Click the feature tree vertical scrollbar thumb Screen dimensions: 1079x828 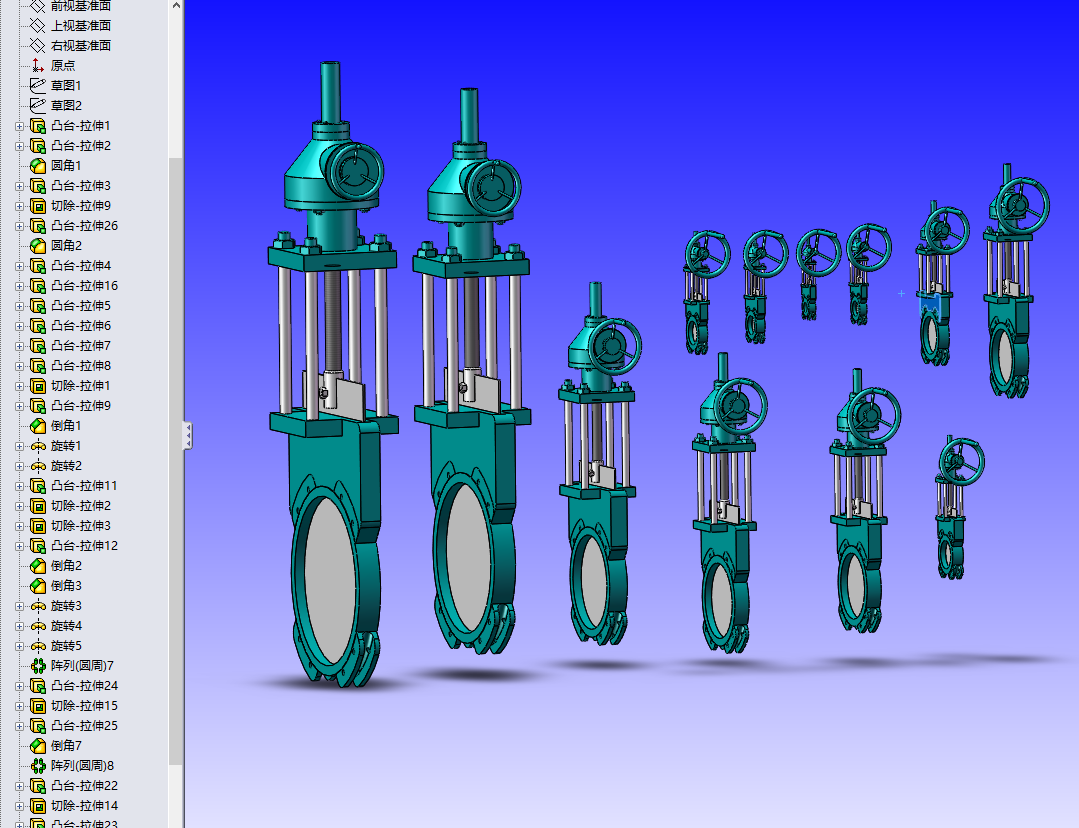[x=176, y=460]
